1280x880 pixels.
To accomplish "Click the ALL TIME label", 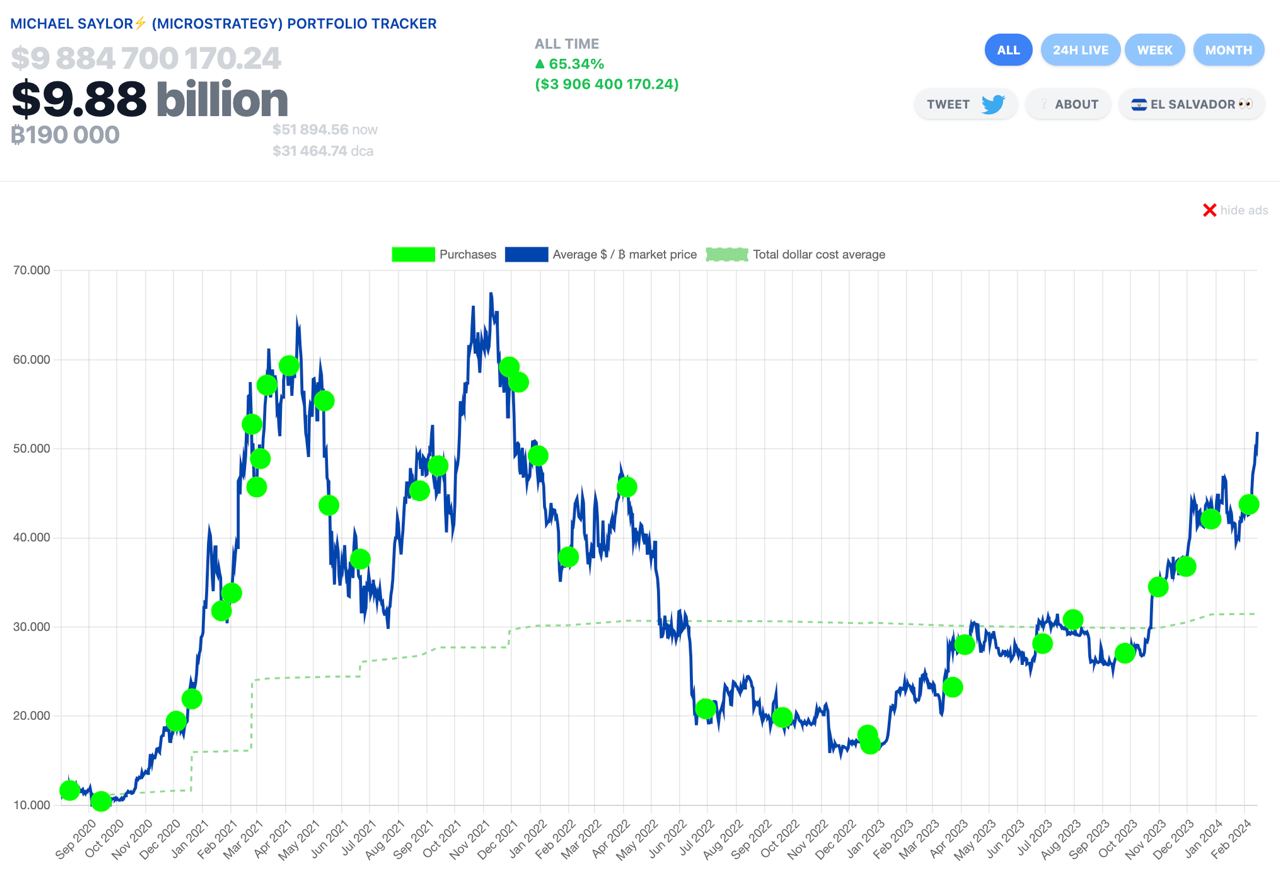I will coord(567,44).
